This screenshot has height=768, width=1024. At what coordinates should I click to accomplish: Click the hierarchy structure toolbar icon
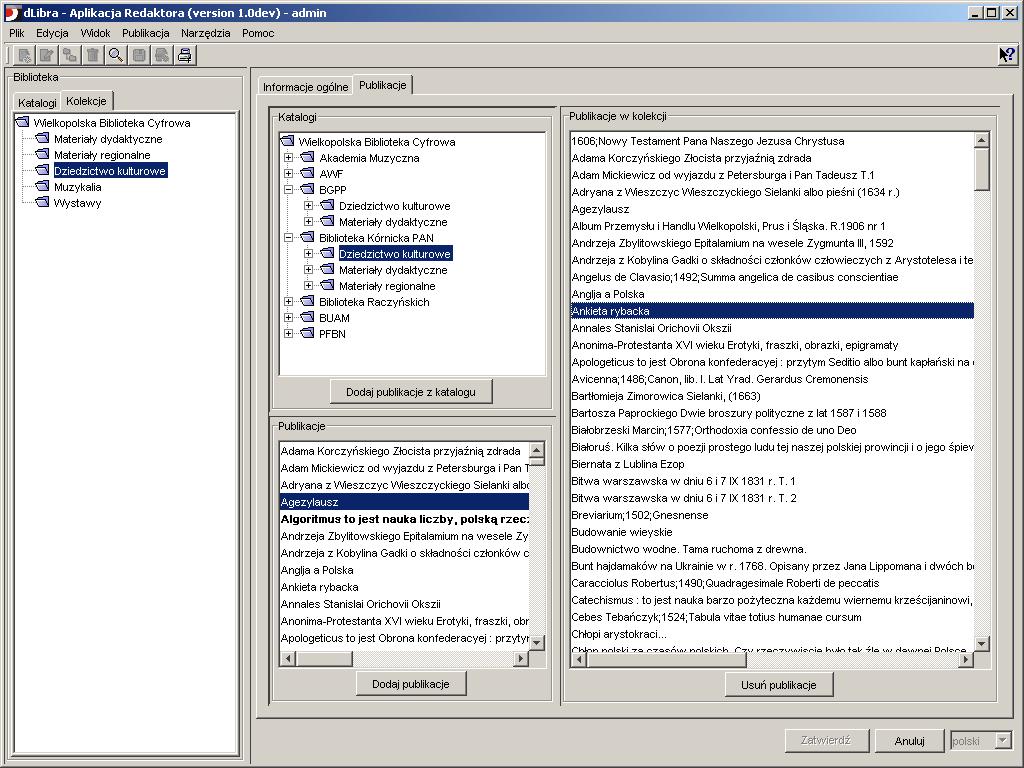click(x=70, y=56)
